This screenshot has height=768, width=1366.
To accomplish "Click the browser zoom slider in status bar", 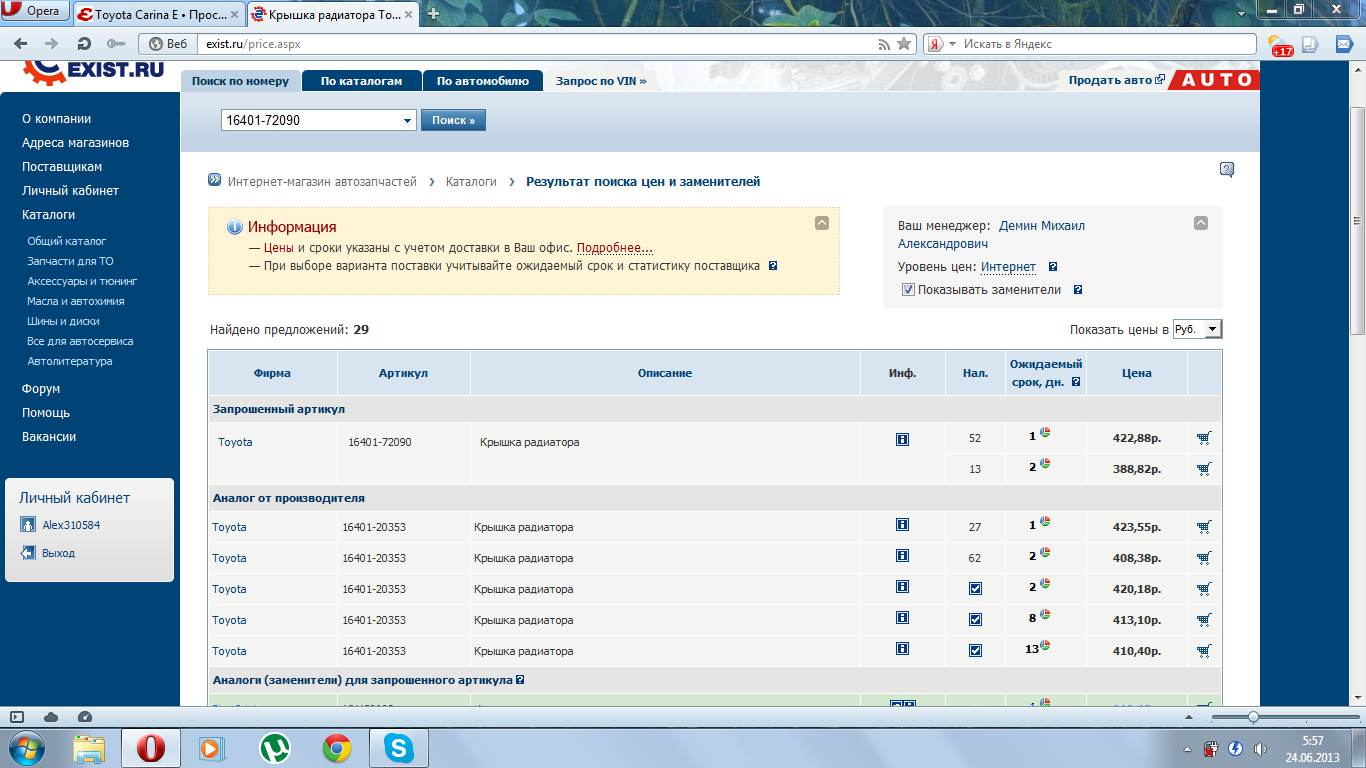I will 1253,717.
